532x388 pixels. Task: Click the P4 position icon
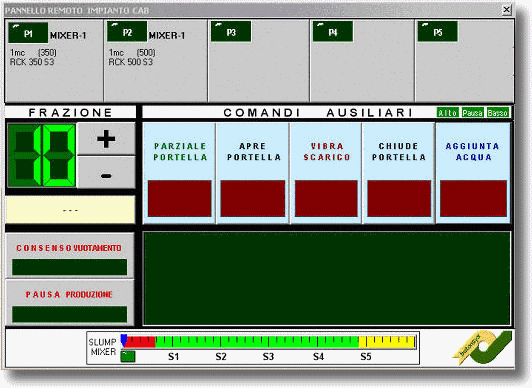(x=333, y=32)
